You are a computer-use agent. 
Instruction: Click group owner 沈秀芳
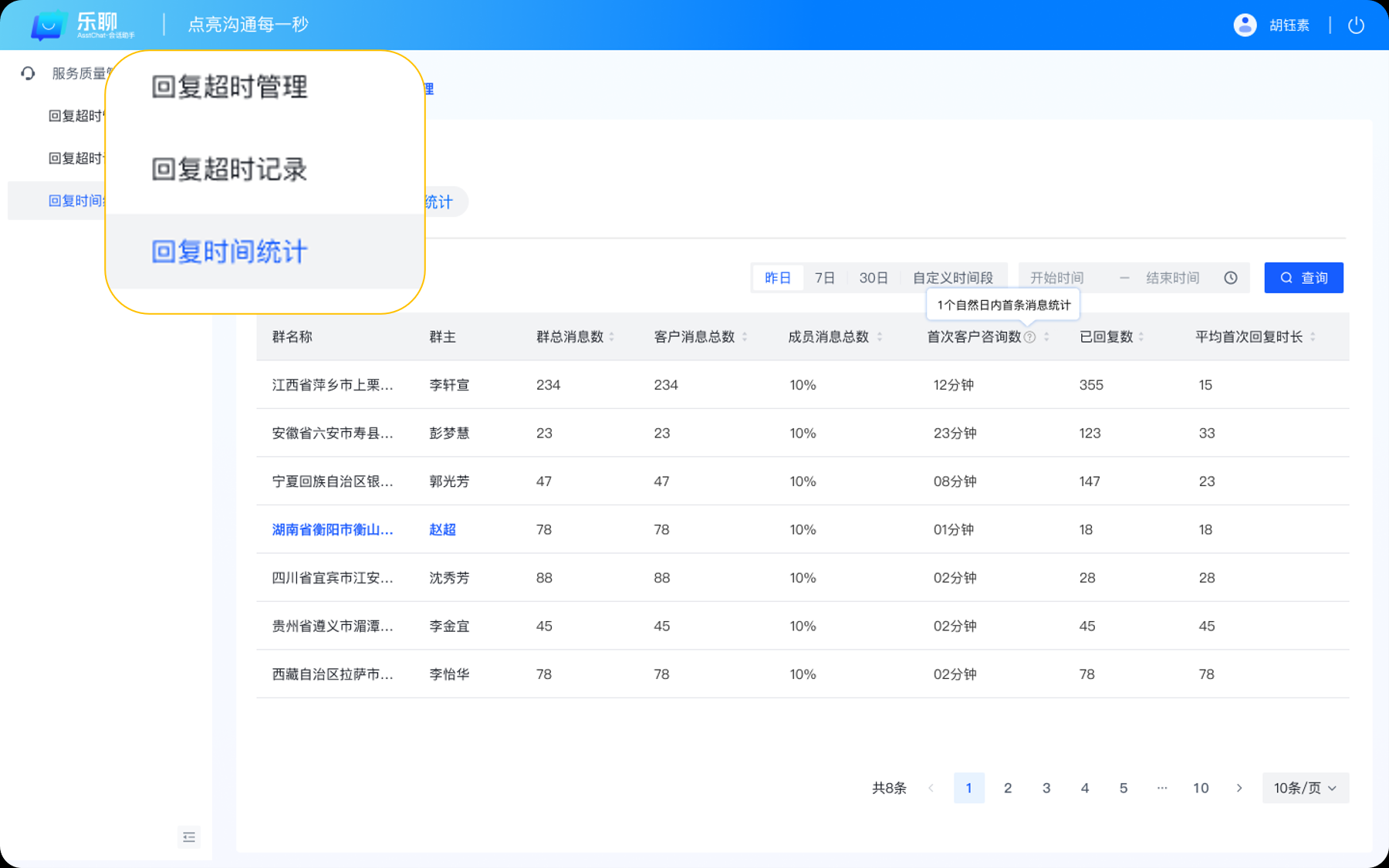[449, 578]
